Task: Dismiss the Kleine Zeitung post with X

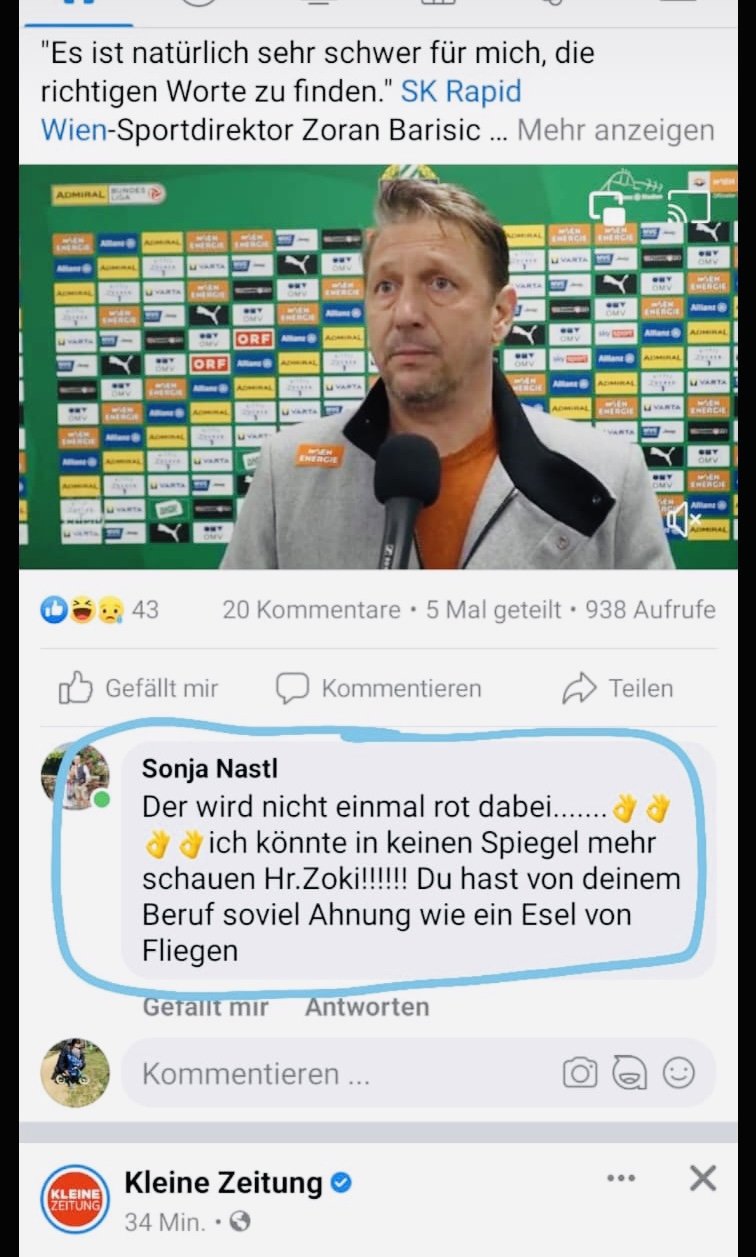Action: point(703,1179)
